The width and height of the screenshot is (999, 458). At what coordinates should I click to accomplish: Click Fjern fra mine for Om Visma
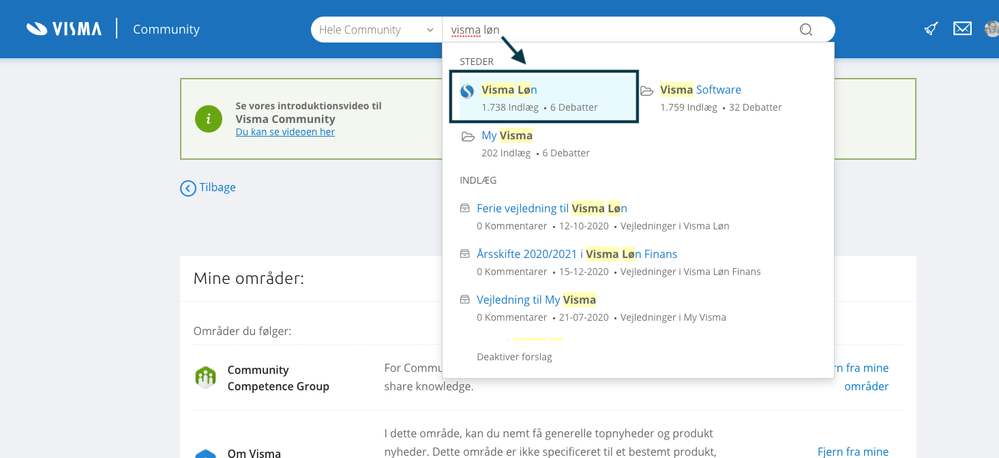(x=853, y=452)
